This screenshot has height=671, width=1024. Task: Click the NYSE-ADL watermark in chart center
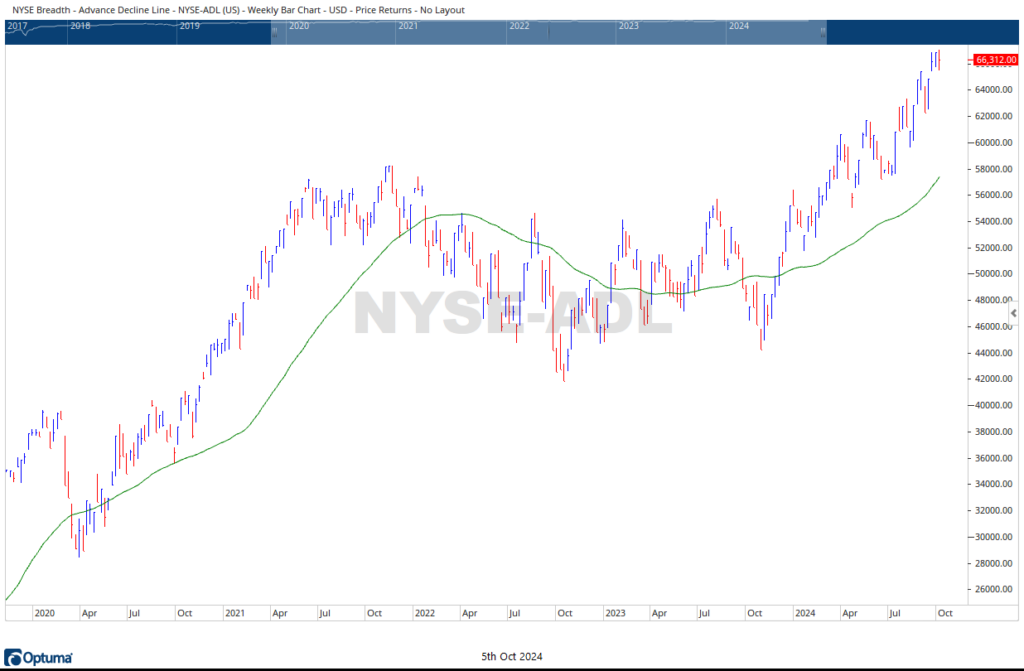pyautogui.click(x=511, y=312)
